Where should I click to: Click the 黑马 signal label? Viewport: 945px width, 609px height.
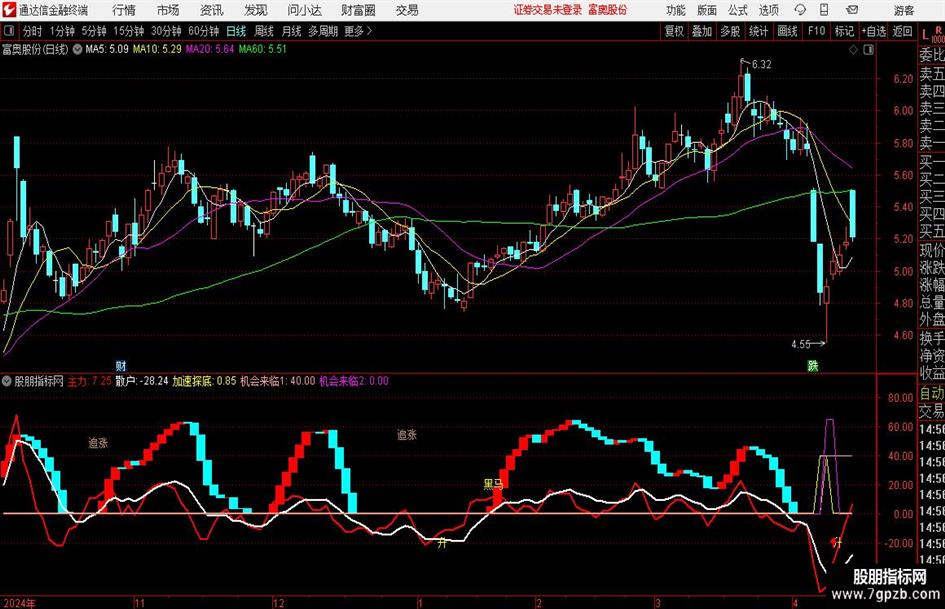(493, 484)
